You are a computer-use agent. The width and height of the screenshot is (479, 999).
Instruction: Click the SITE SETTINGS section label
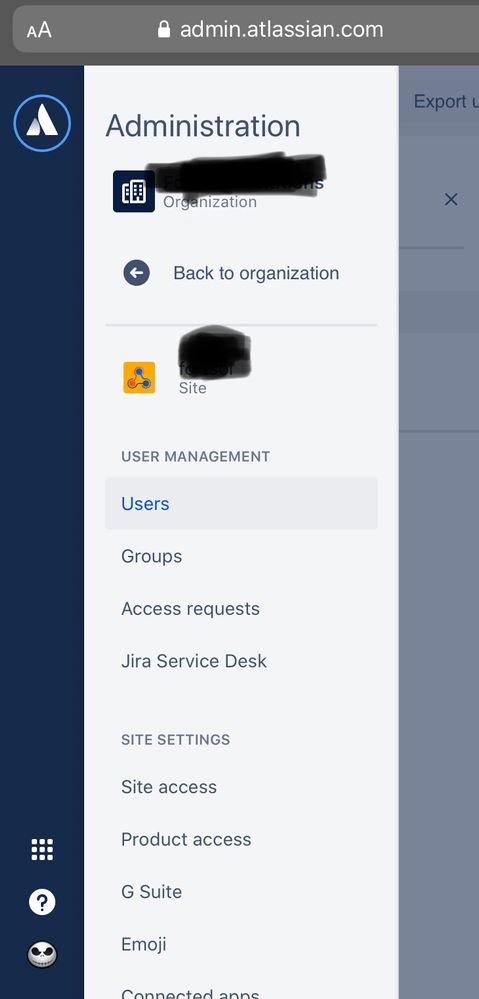pos(176,739)
